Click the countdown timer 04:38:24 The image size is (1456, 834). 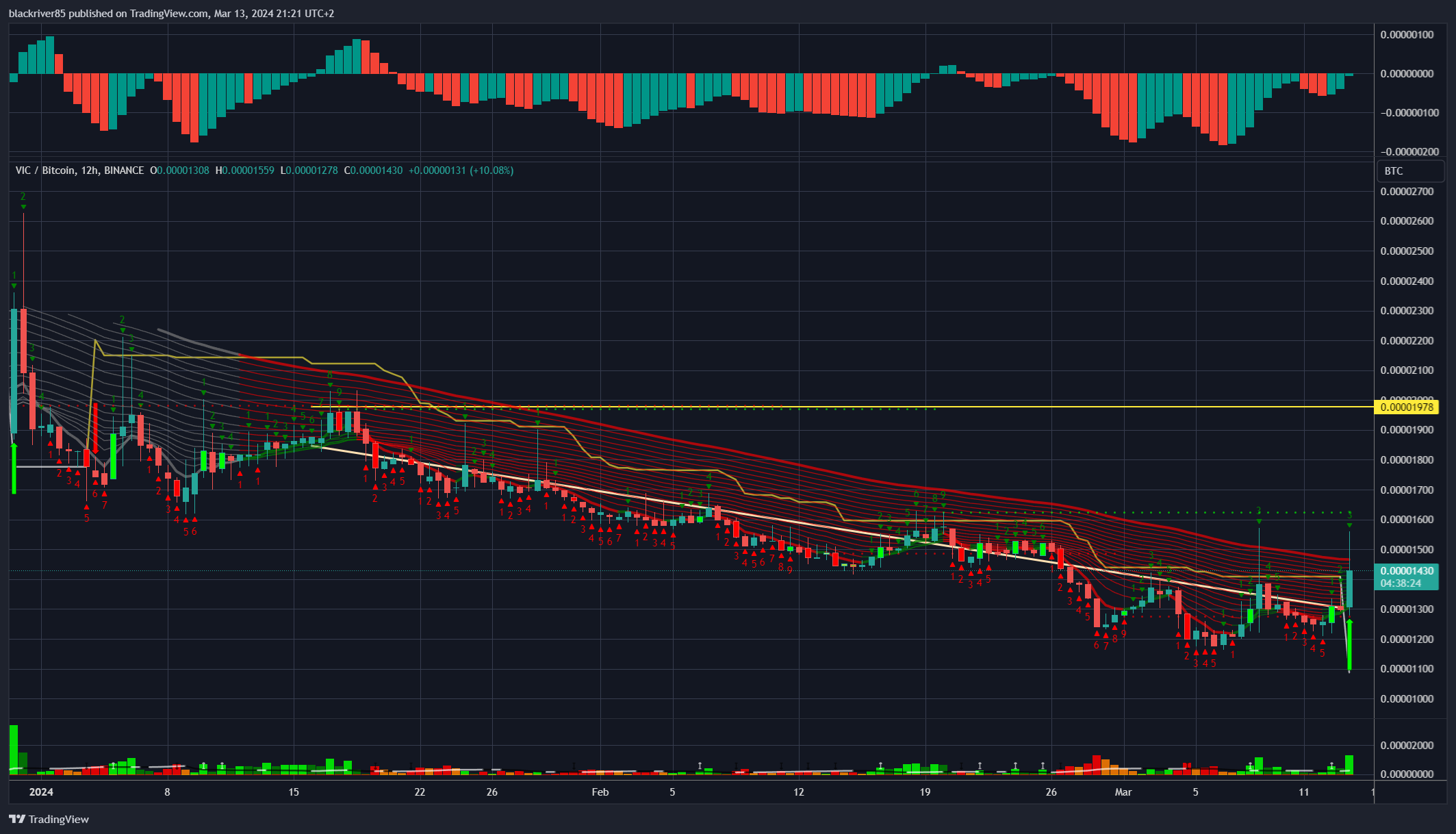[x=1401, y=583]
